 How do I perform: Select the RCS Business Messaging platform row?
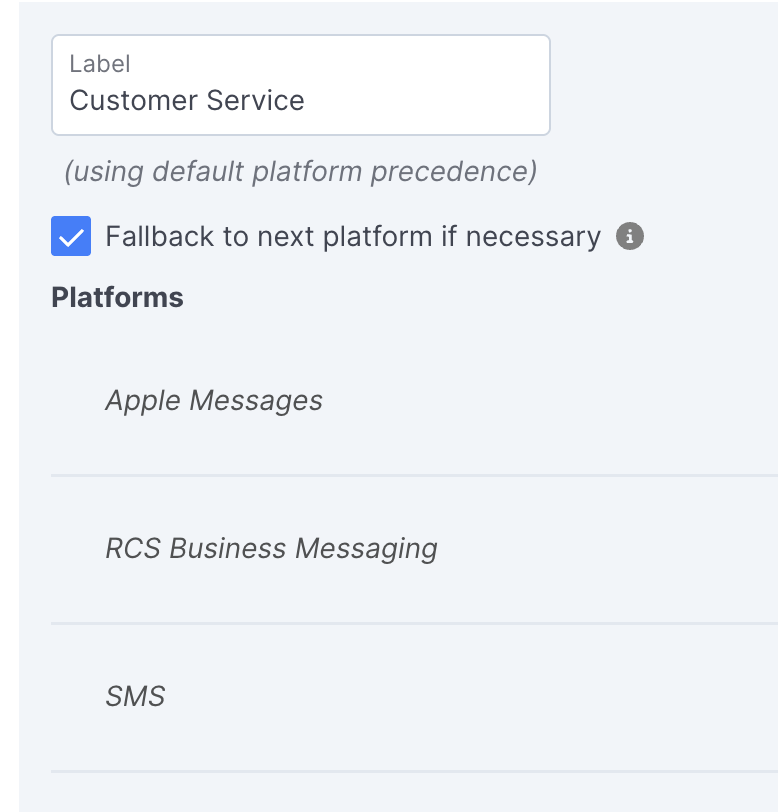click(x=414, y=549)
